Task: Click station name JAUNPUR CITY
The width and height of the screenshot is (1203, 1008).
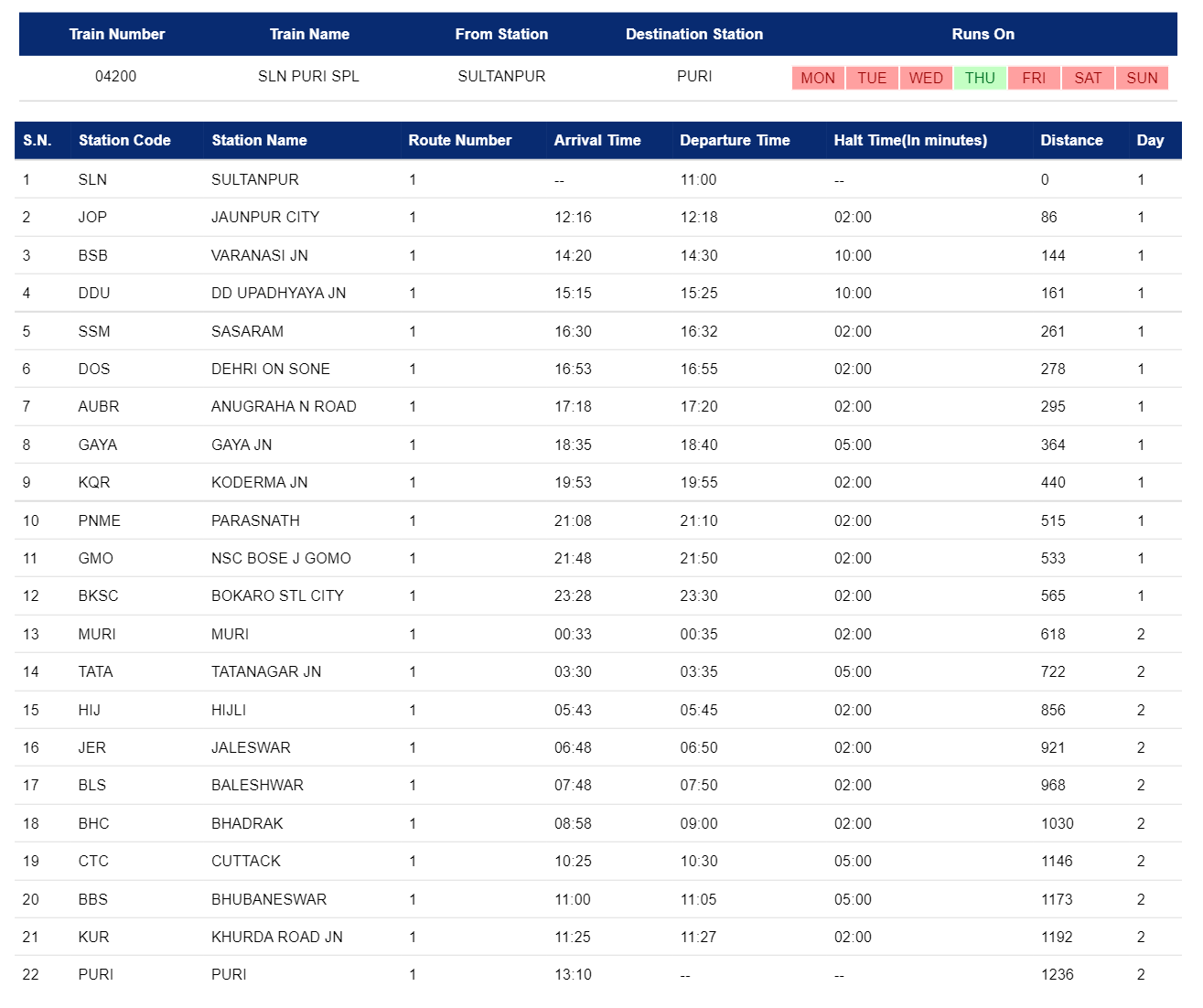Action: [265, 217]
